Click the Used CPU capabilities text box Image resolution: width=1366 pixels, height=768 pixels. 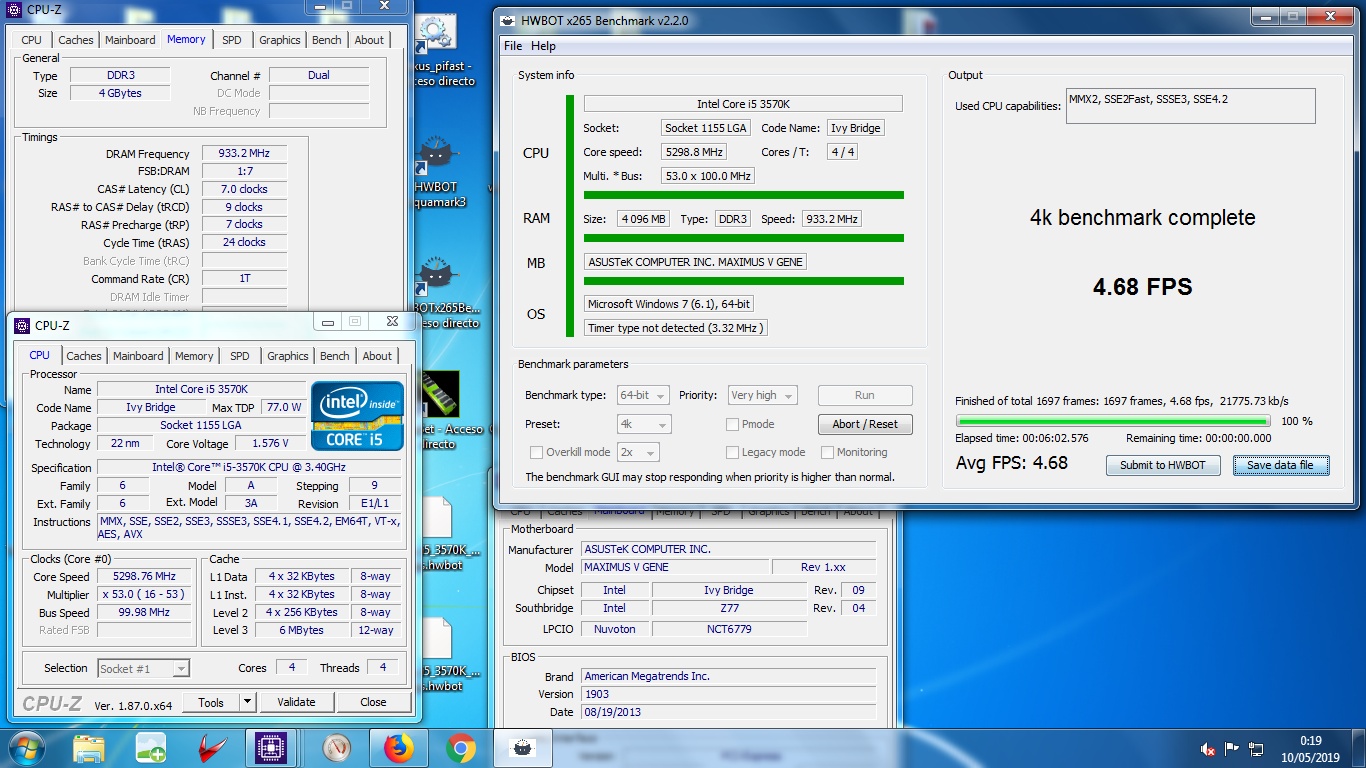point(1190,106)
